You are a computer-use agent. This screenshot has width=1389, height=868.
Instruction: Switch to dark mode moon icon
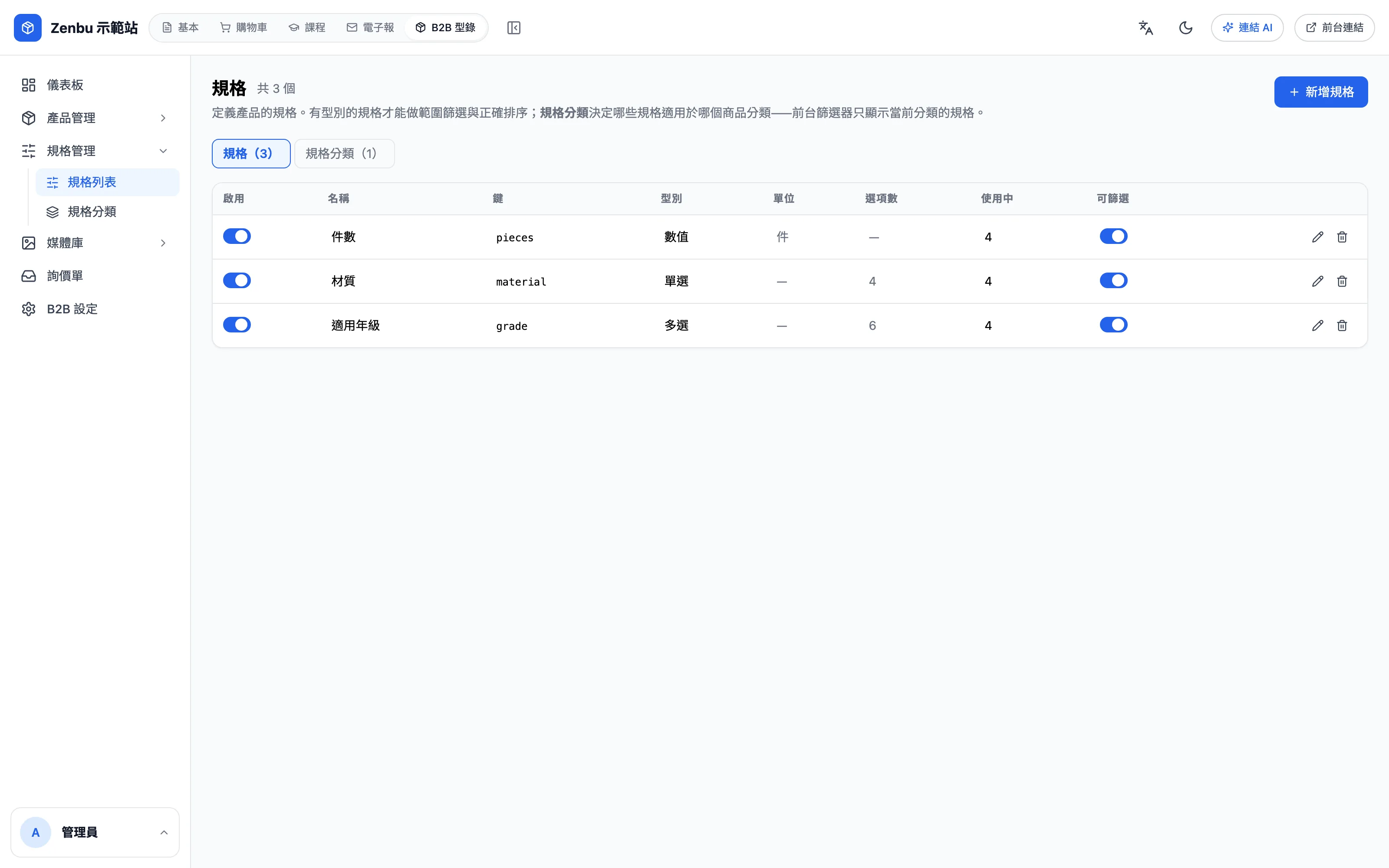click(x=1185, y=27)
